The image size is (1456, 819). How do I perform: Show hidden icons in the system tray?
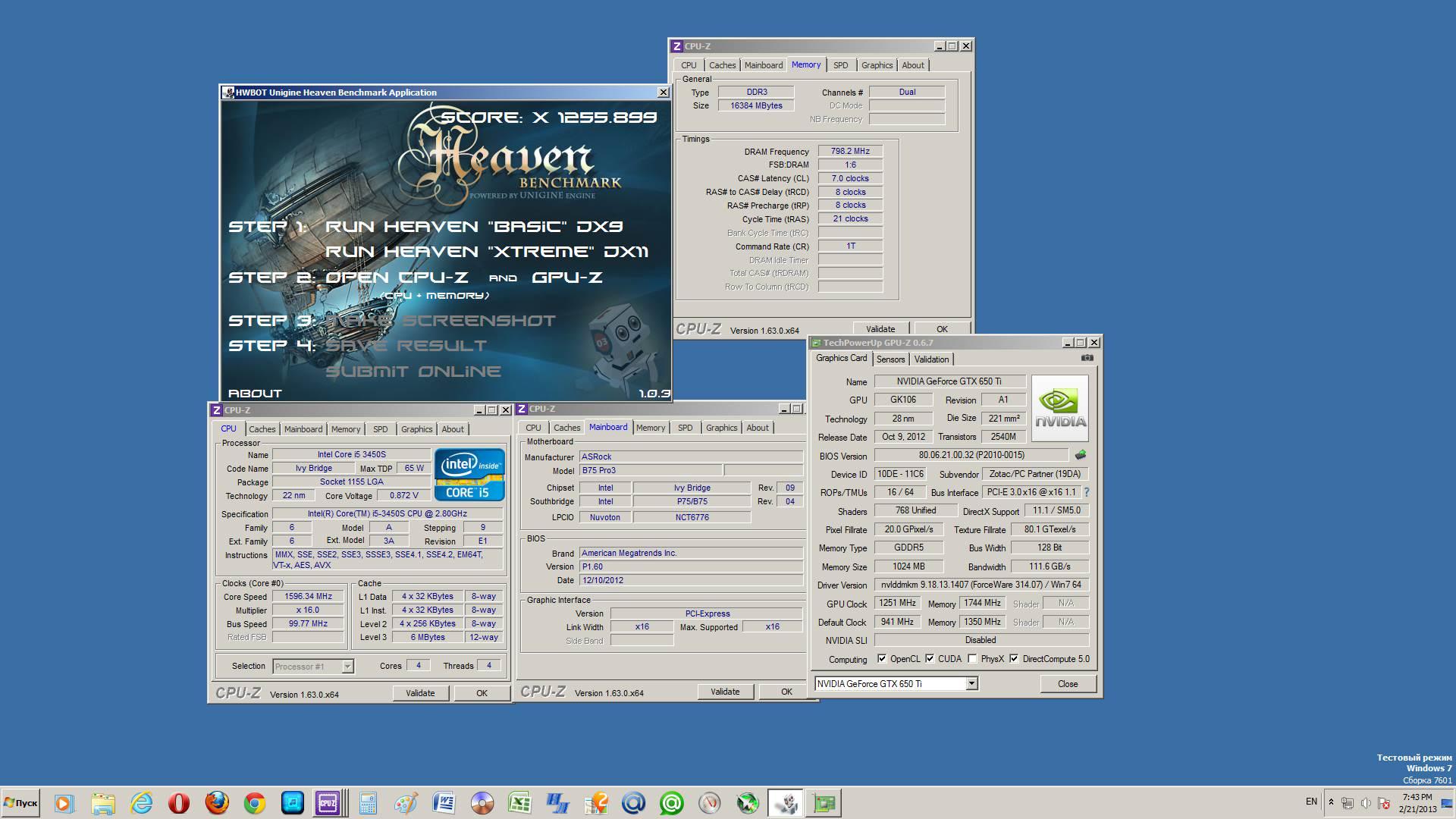1331,802
